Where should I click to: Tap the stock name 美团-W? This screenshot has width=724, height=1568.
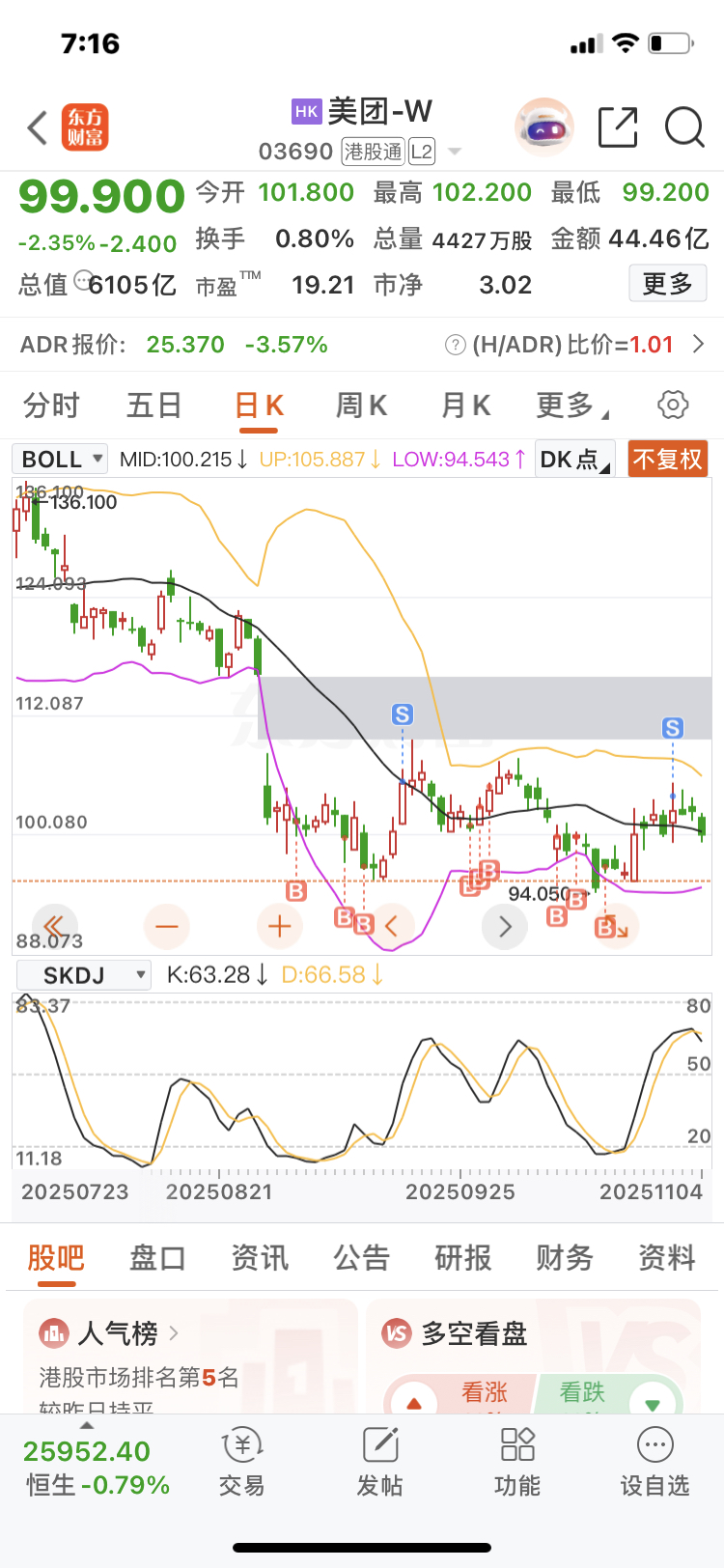[380, 111]
